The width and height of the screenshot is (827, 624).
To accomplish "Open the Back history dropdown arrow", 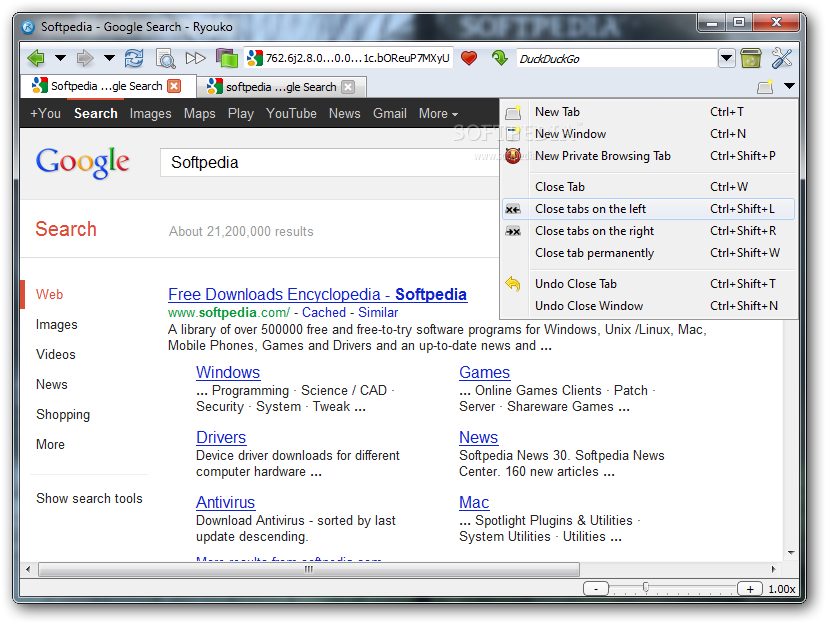I will click(61, 58).
